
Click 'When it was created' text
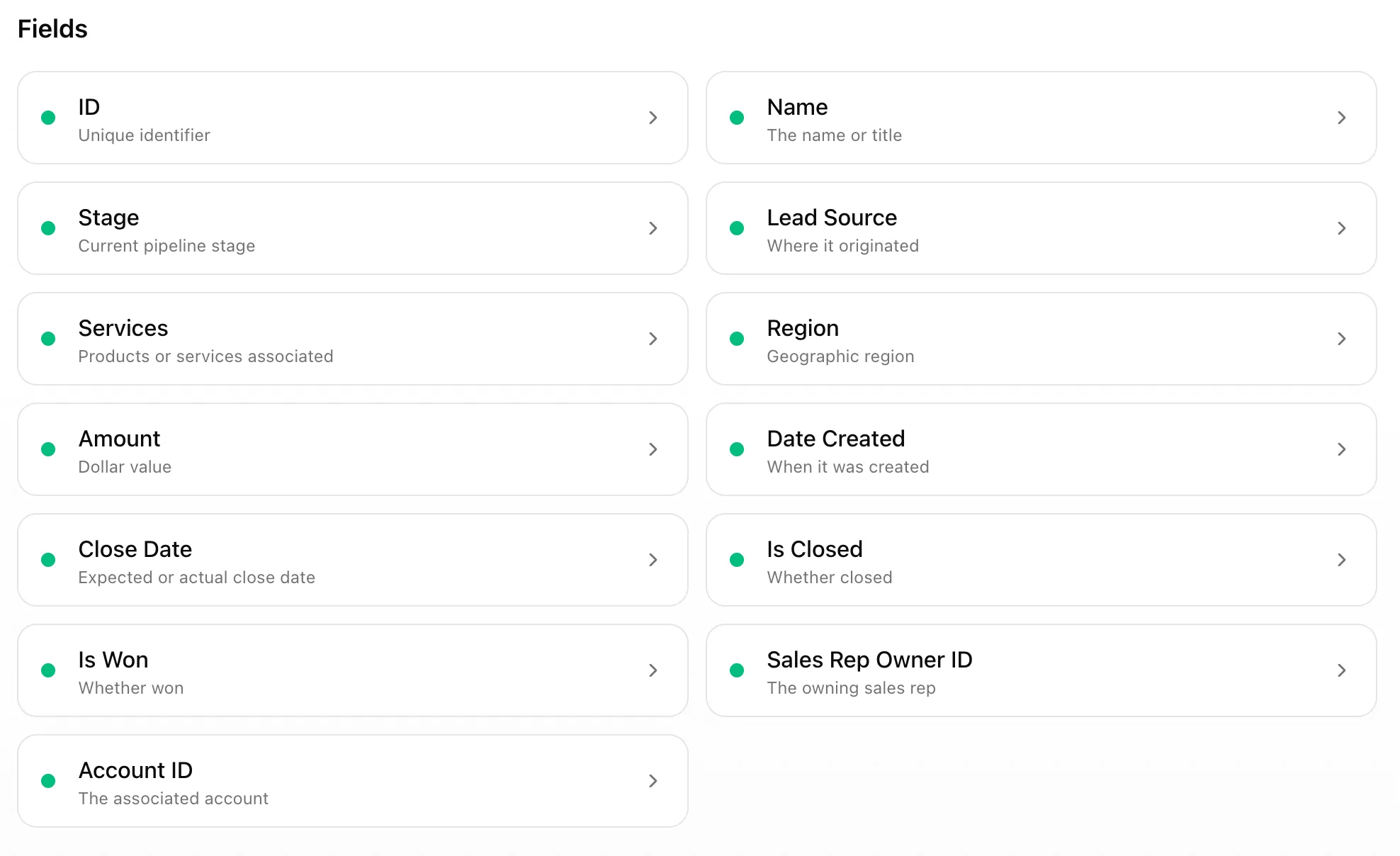[847, 467]
